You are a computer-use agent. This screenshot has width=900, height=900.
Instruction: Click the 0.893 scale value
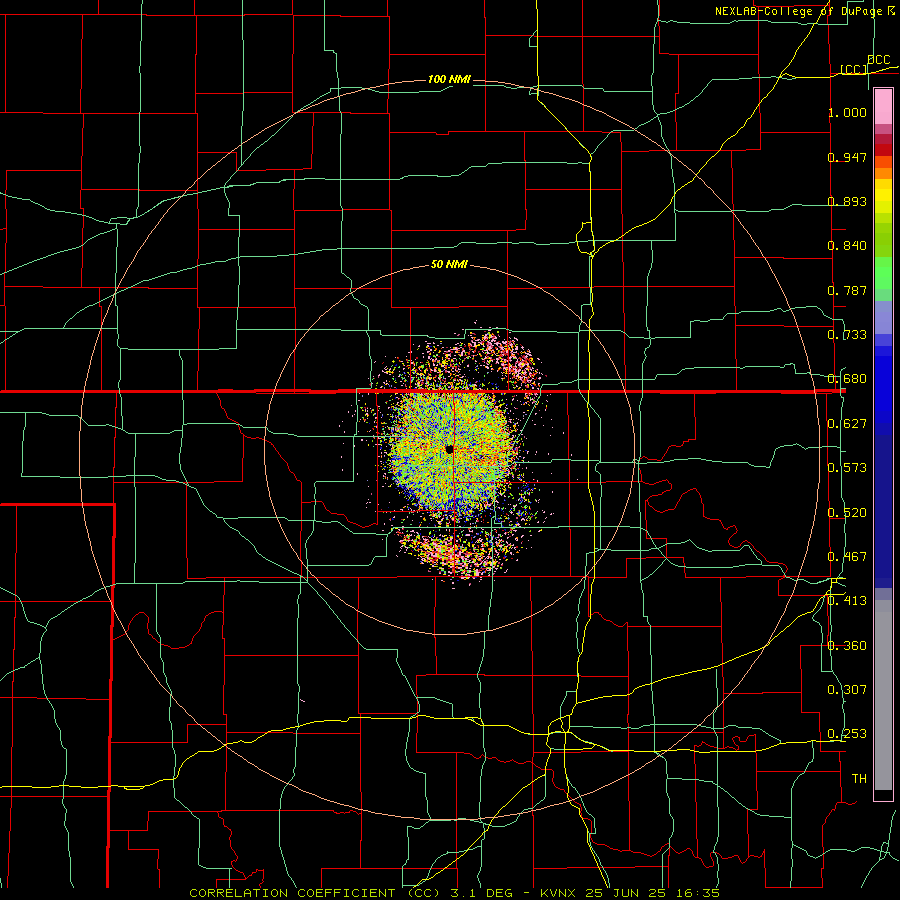(847, 201)
